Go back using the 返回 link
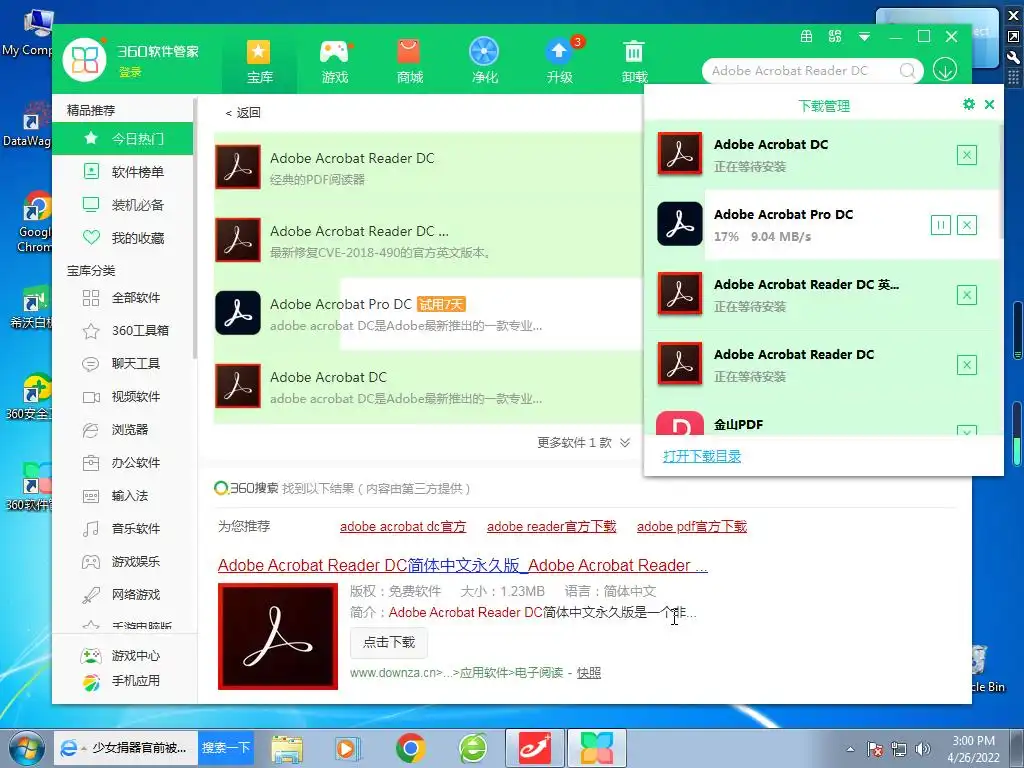 (x=243, y=113)
